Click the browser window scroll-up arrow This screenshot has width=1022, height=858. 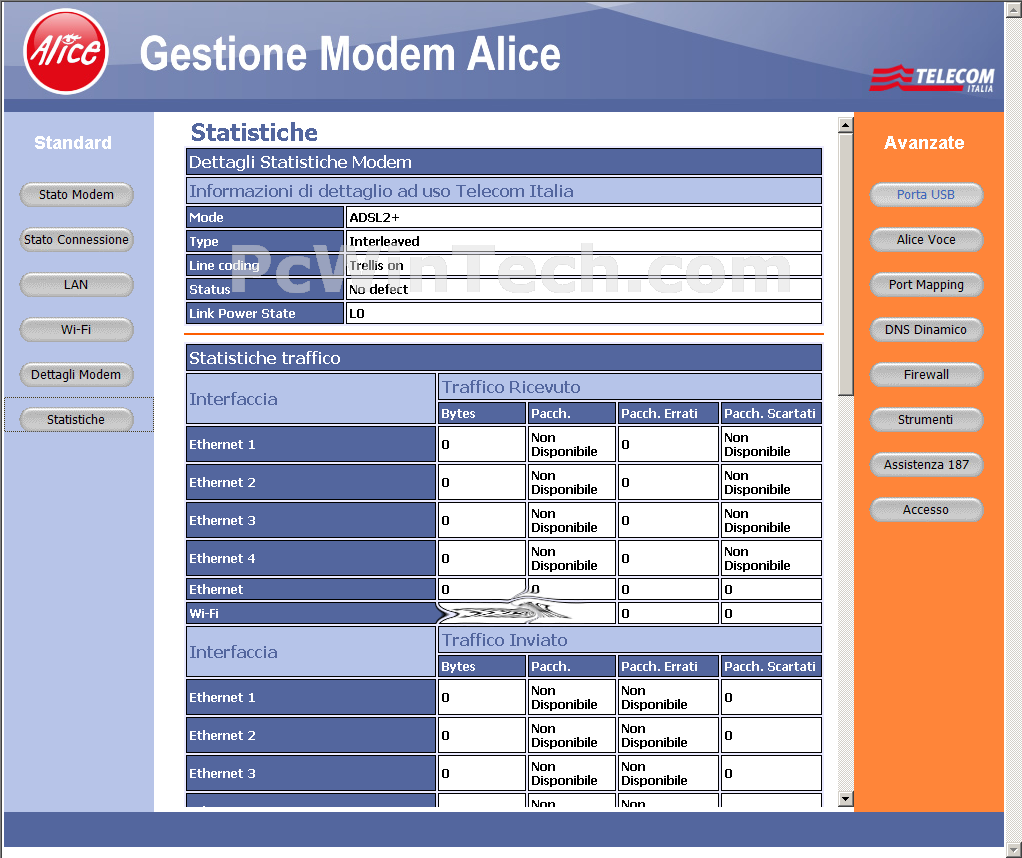tap(1014, 8)
